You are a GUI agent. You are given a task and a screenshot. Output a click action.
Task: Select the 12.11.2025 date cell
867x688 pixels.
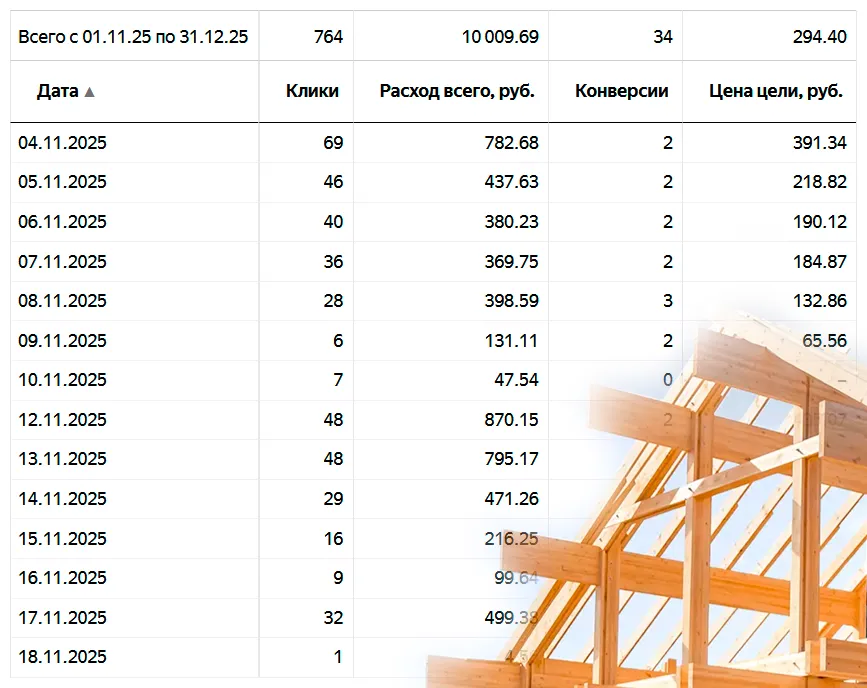pyautogui.click(x=62, y=420)
